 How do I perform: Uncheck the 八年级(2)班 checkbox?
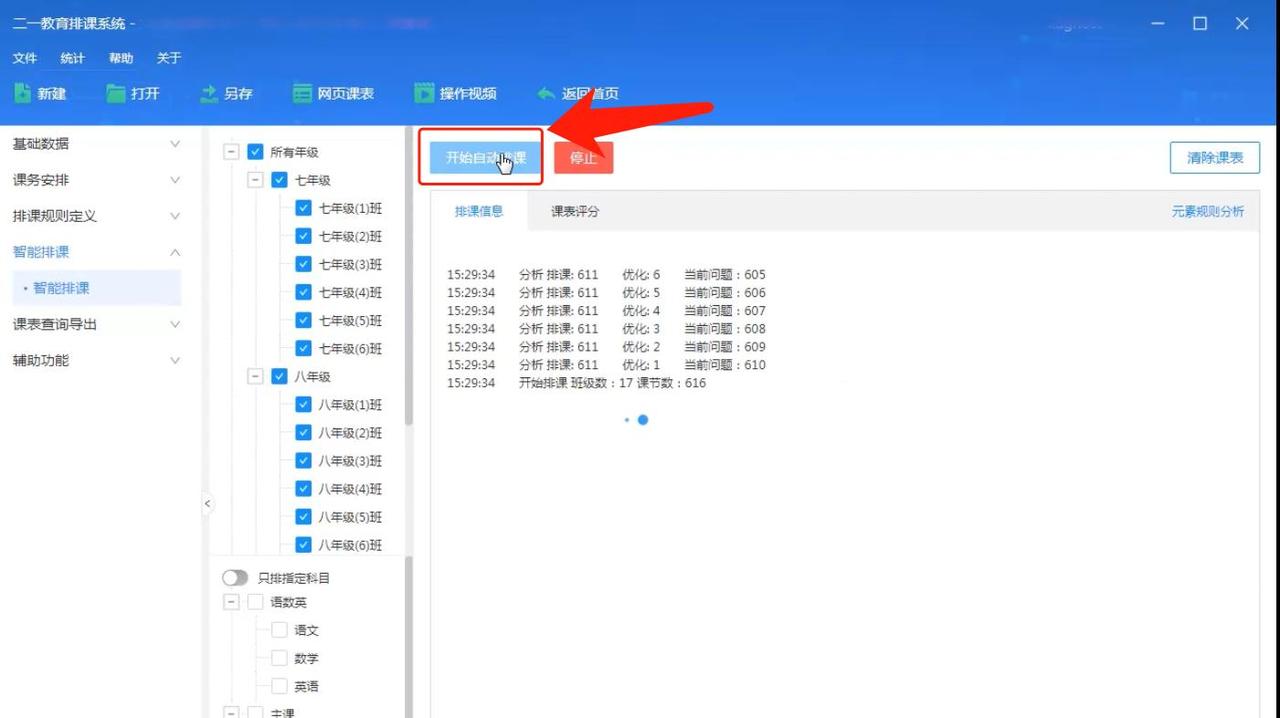303,433
